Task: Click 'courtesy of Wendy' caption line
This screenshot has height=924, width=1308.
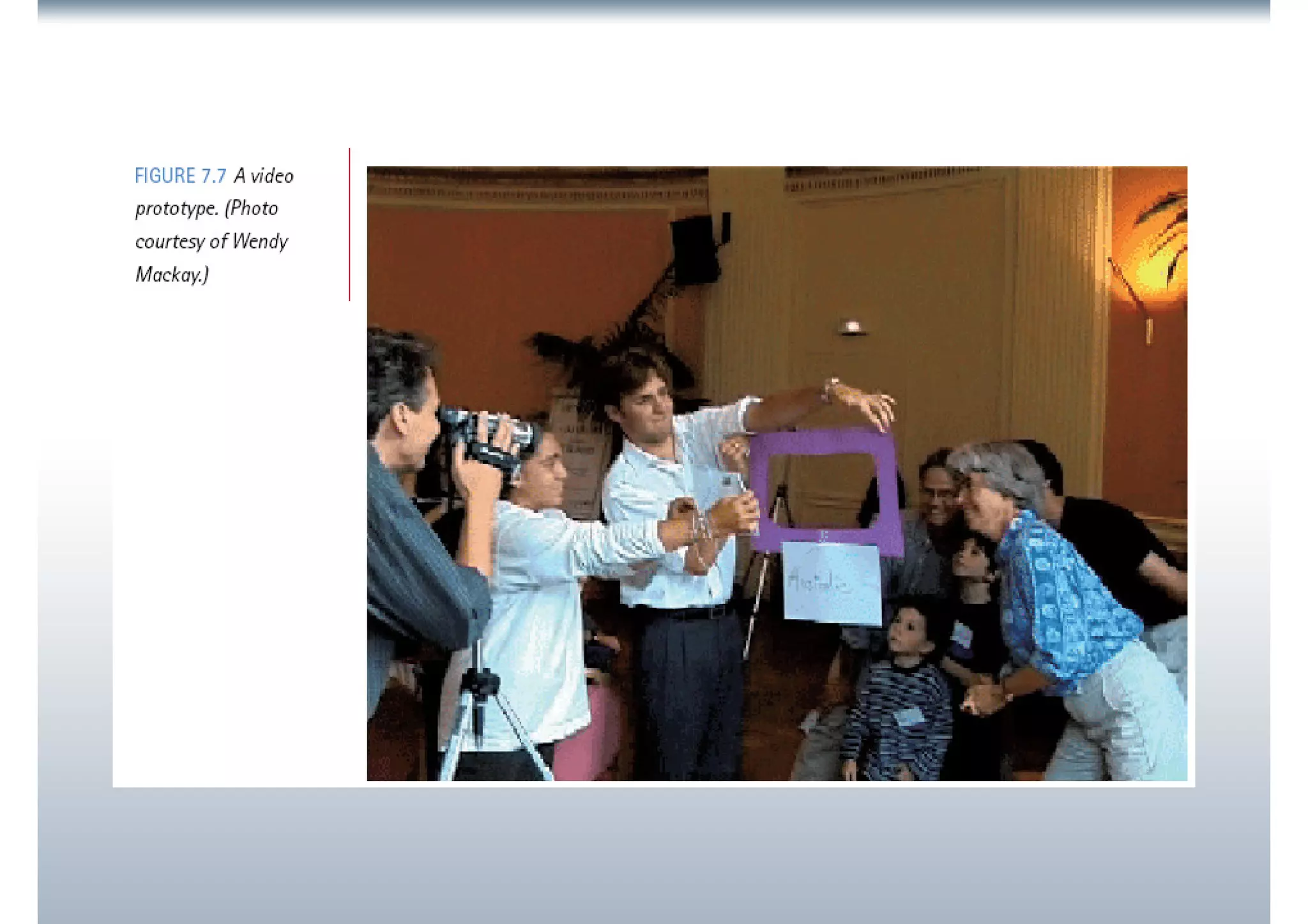Action: (x=211, y=242)
